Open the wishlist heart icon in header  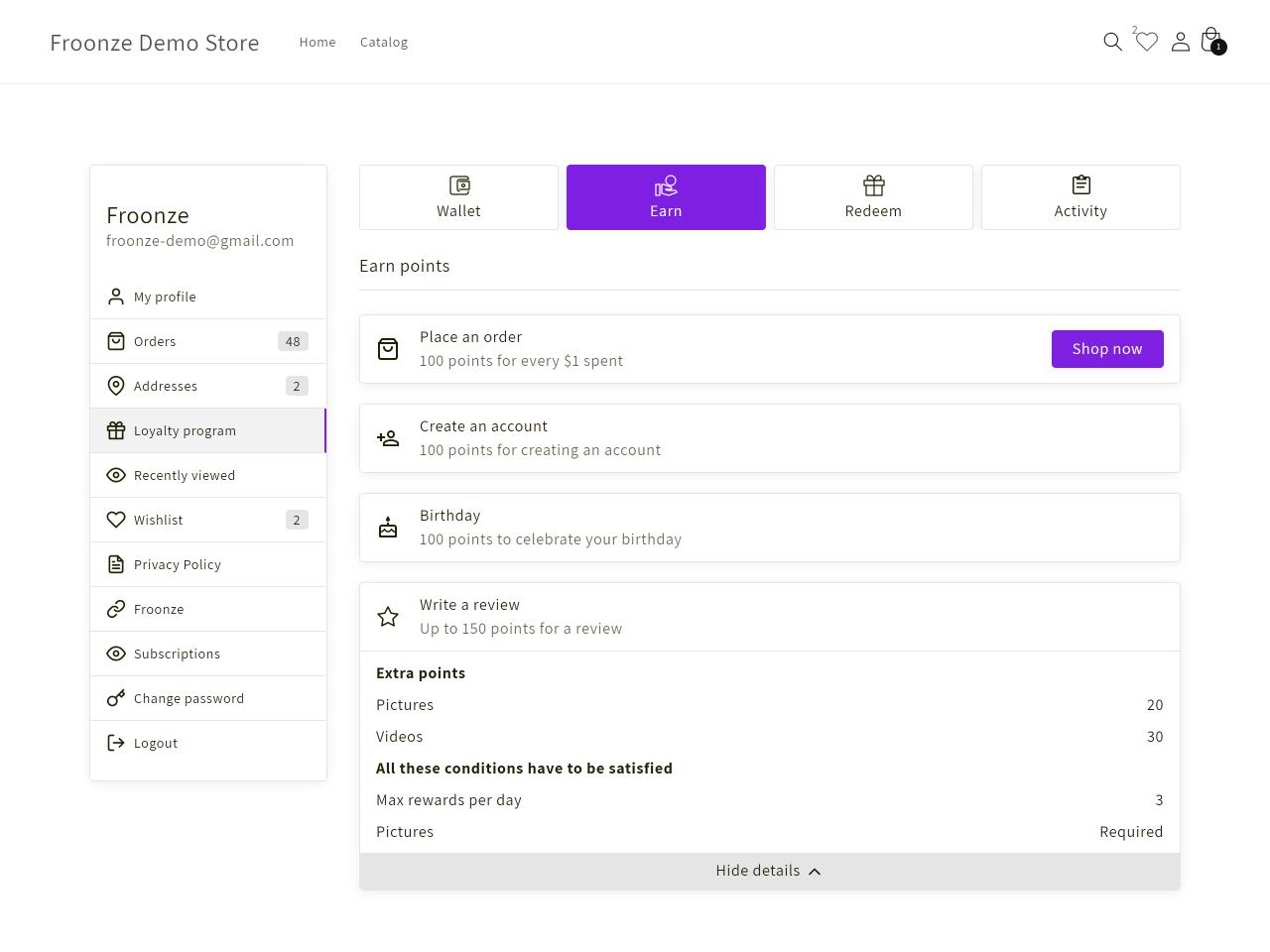(1147, 42)
